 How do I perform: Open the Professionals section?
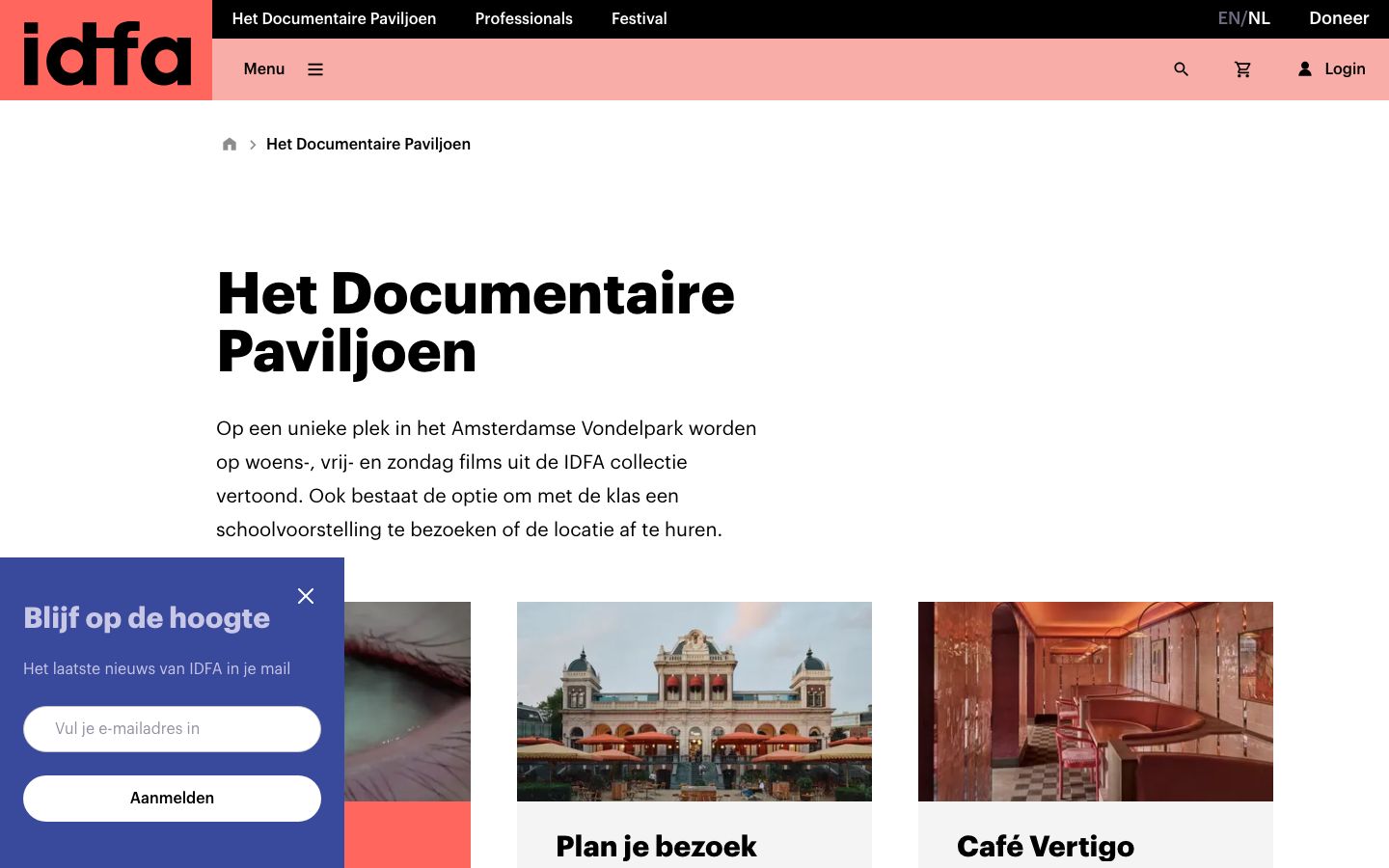[x=524, y=18]
